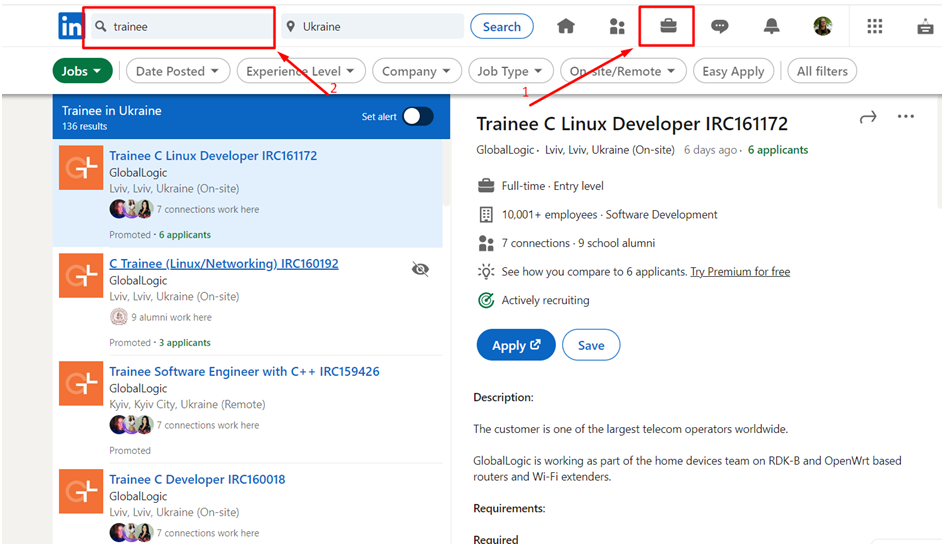
Task: Open the Messaging chat bubble icon
Action: tap(719, 27)
